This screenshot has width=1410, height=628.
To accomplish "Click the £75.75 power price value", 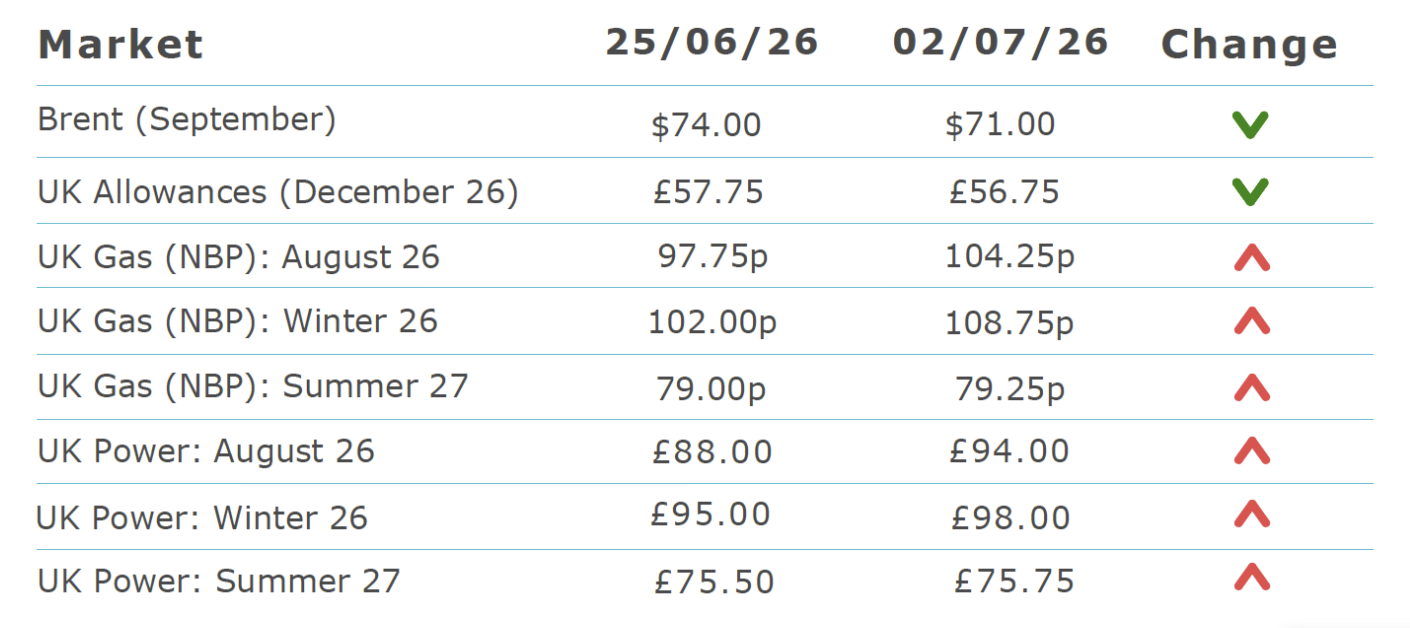I will pos(1014,581).
